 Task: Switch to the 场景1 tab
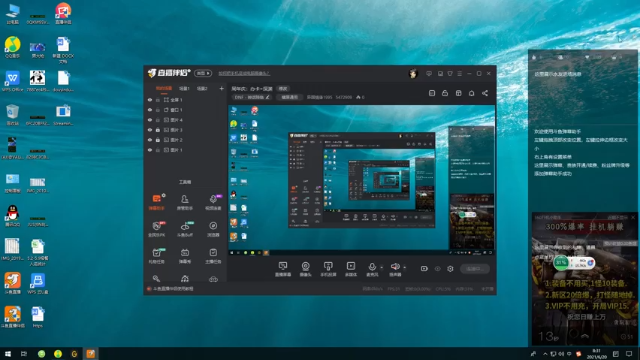[x=184, y=89]
